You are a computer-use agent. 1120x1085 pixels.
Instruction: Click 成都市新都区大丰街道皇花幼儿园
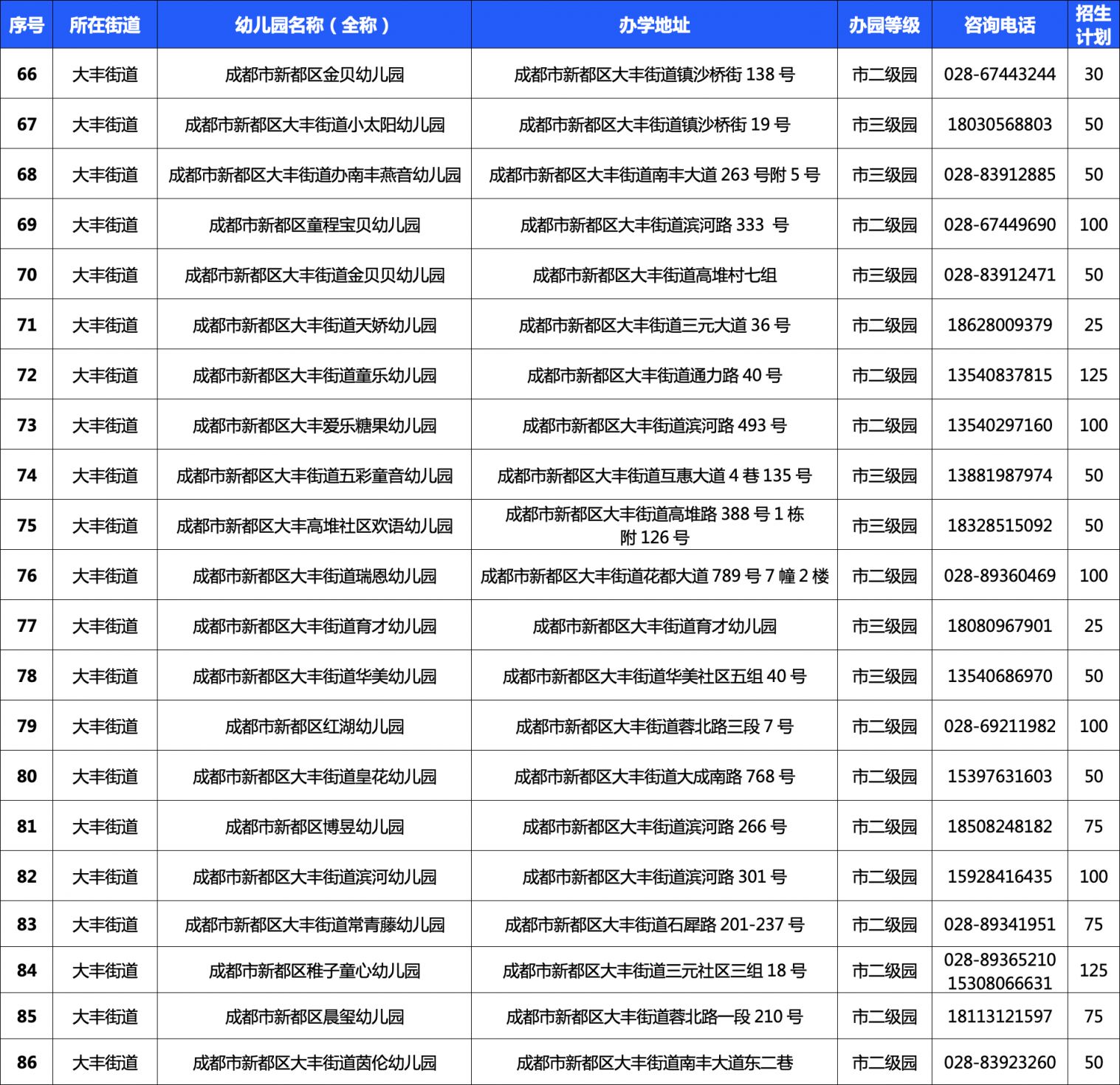pos(315,777)
